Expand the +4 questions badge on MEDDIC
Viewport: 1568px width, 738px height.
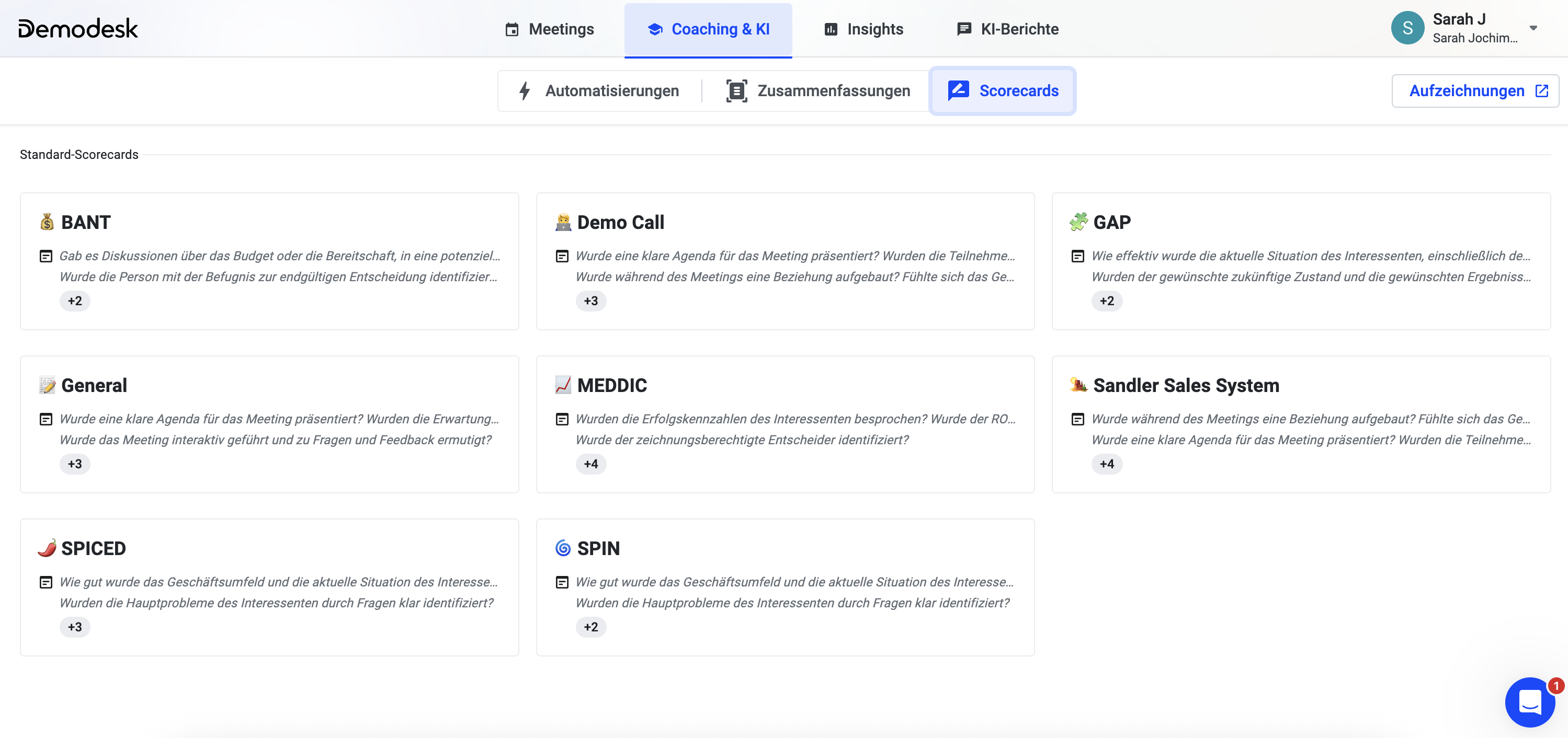point(590,464)
